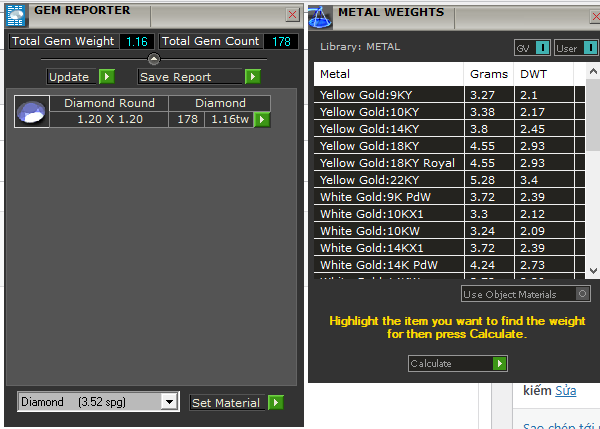Open the Diamond material dropdown
The image size is (600, 429).
click(x=169, y=402)
